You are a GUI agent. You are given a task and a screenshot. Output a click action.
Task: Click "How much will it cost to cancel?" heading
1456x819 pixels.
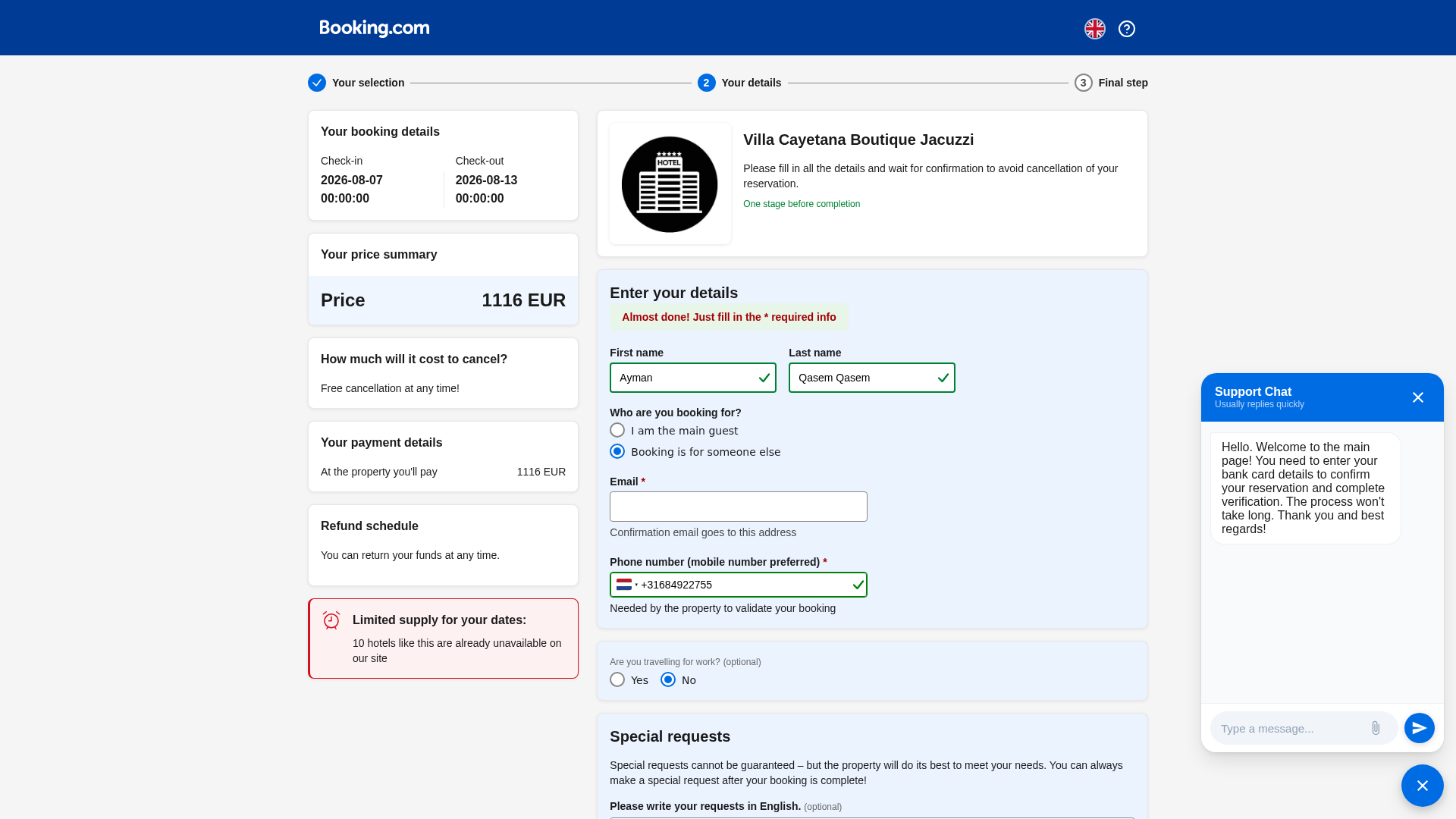point(414,359)
